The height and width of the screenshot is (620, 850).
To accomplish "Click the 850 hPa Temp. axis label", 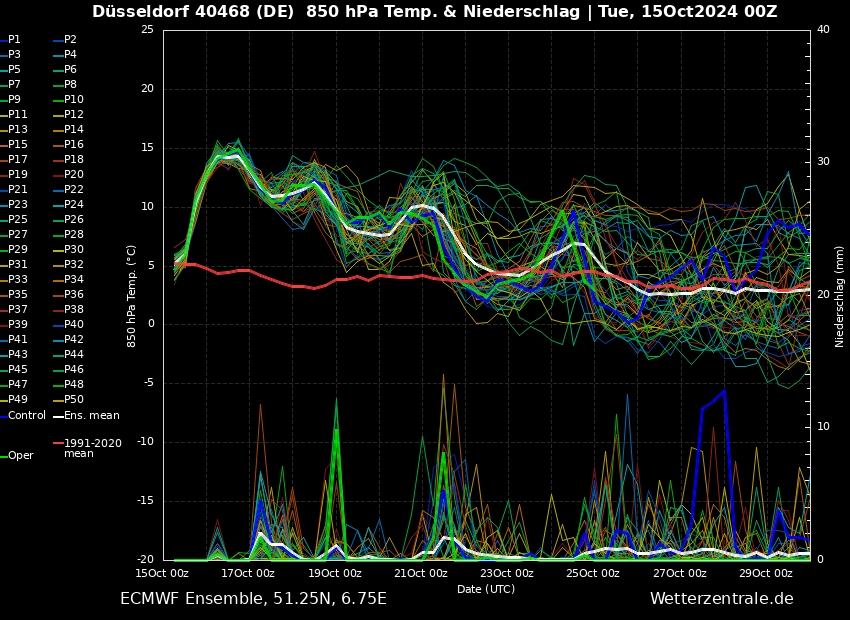I will coord(132,295).
